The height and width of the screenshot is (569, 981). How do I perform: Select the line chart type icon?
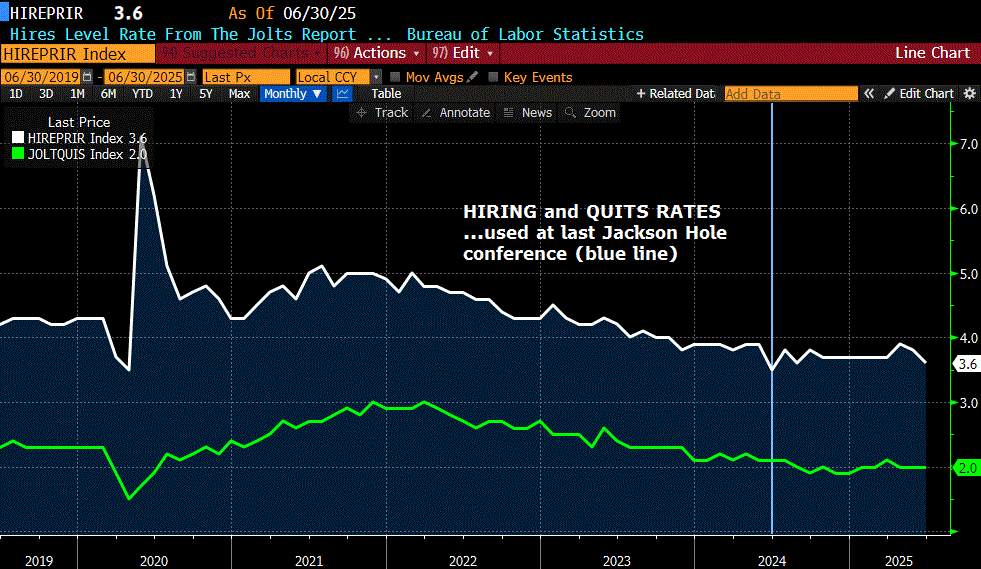click(342, 94)
